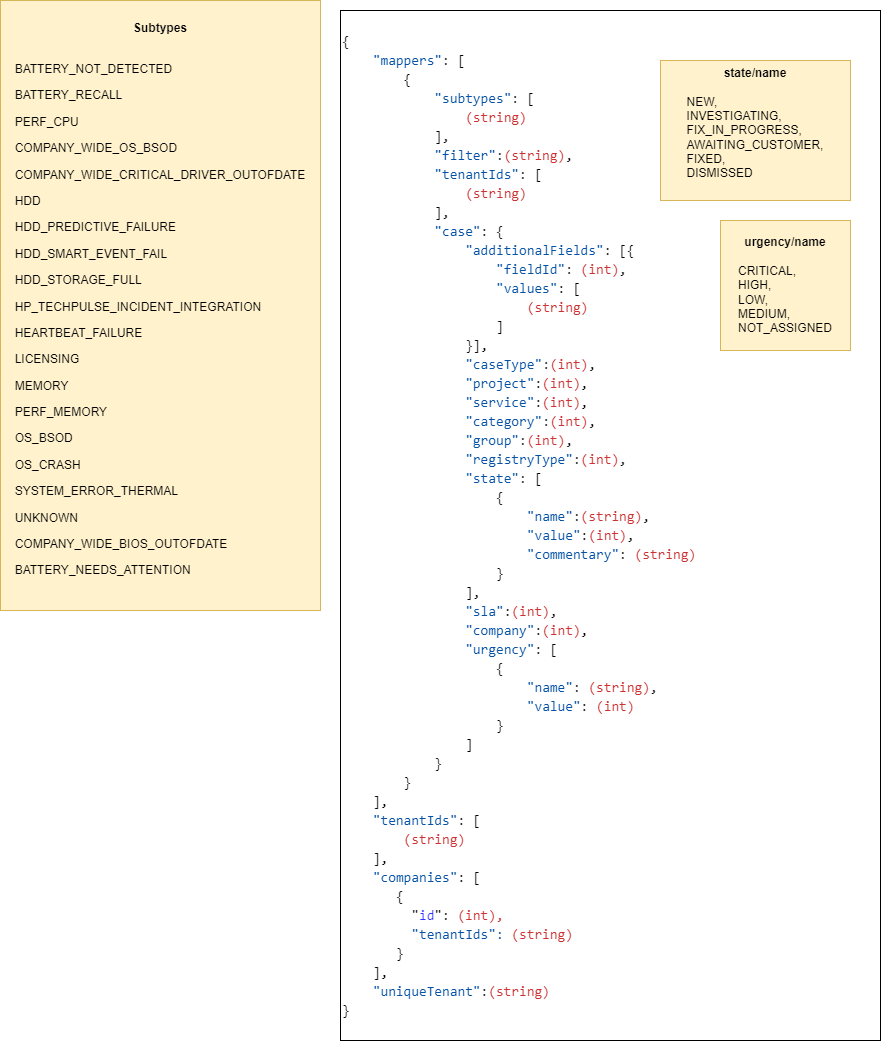Click OS_CRASH subtype text
881x1041 pixels.
pos(48,465)
